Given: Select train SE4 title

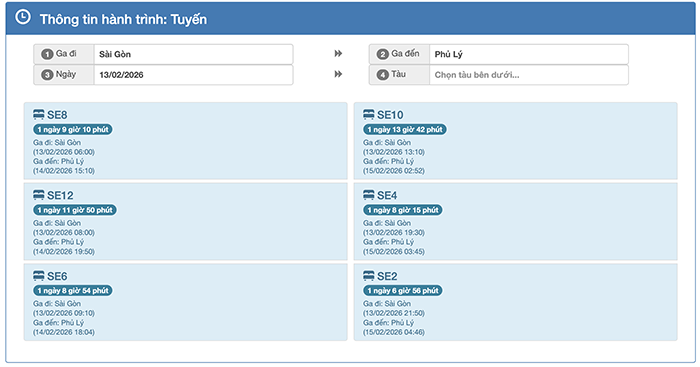Looking at the screenshot, I should tap(387, 196).
